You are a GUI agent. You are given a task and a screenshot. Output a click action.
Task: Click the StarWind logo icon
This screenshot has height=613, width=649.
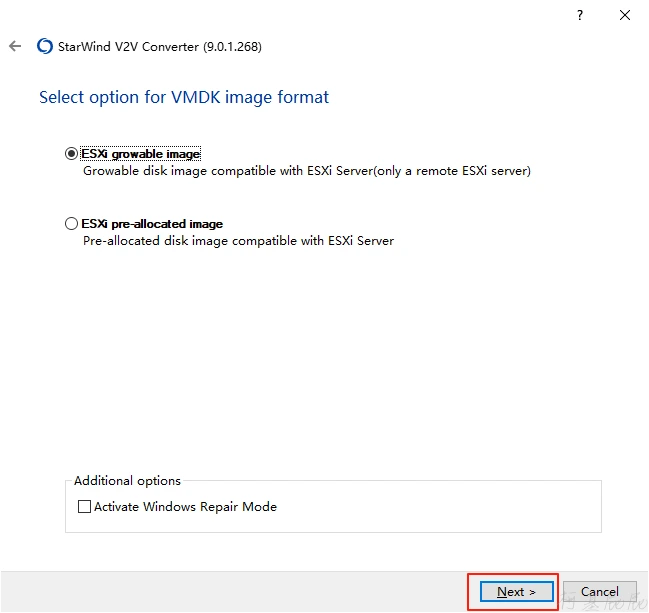coord(44,47)
